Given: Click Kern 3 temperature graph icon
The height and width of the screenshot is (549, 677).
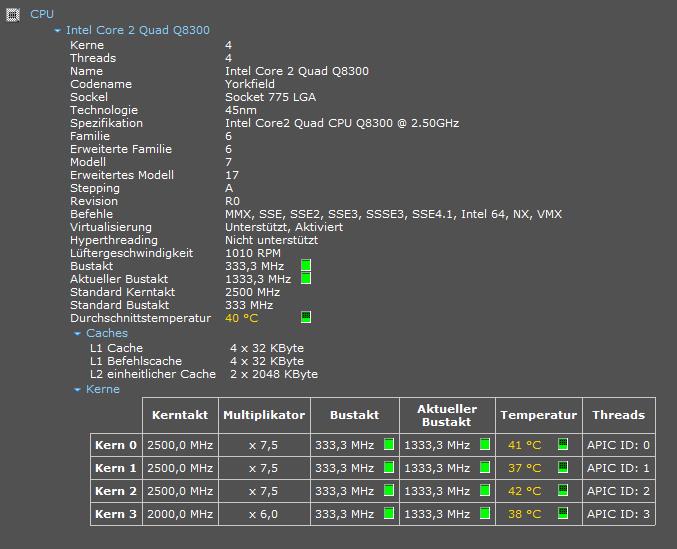Looking at the screenshot, I should coord(563,513).
